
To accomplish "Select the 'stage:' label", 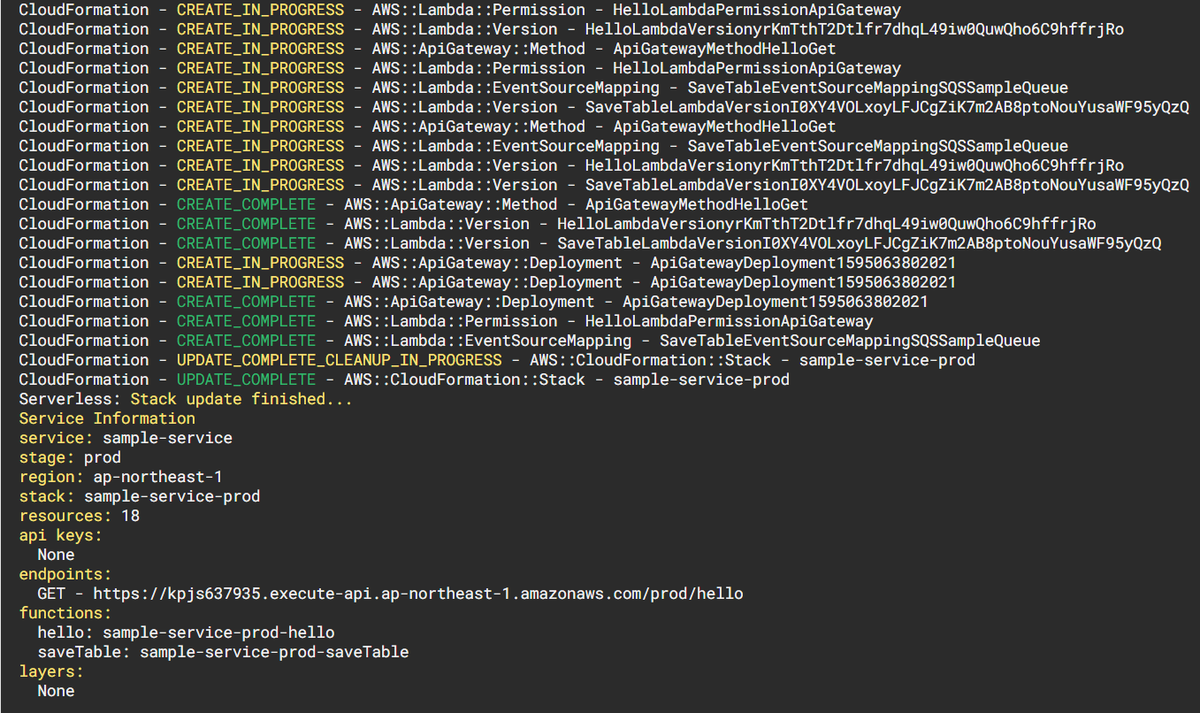I will tap(47, 458).
